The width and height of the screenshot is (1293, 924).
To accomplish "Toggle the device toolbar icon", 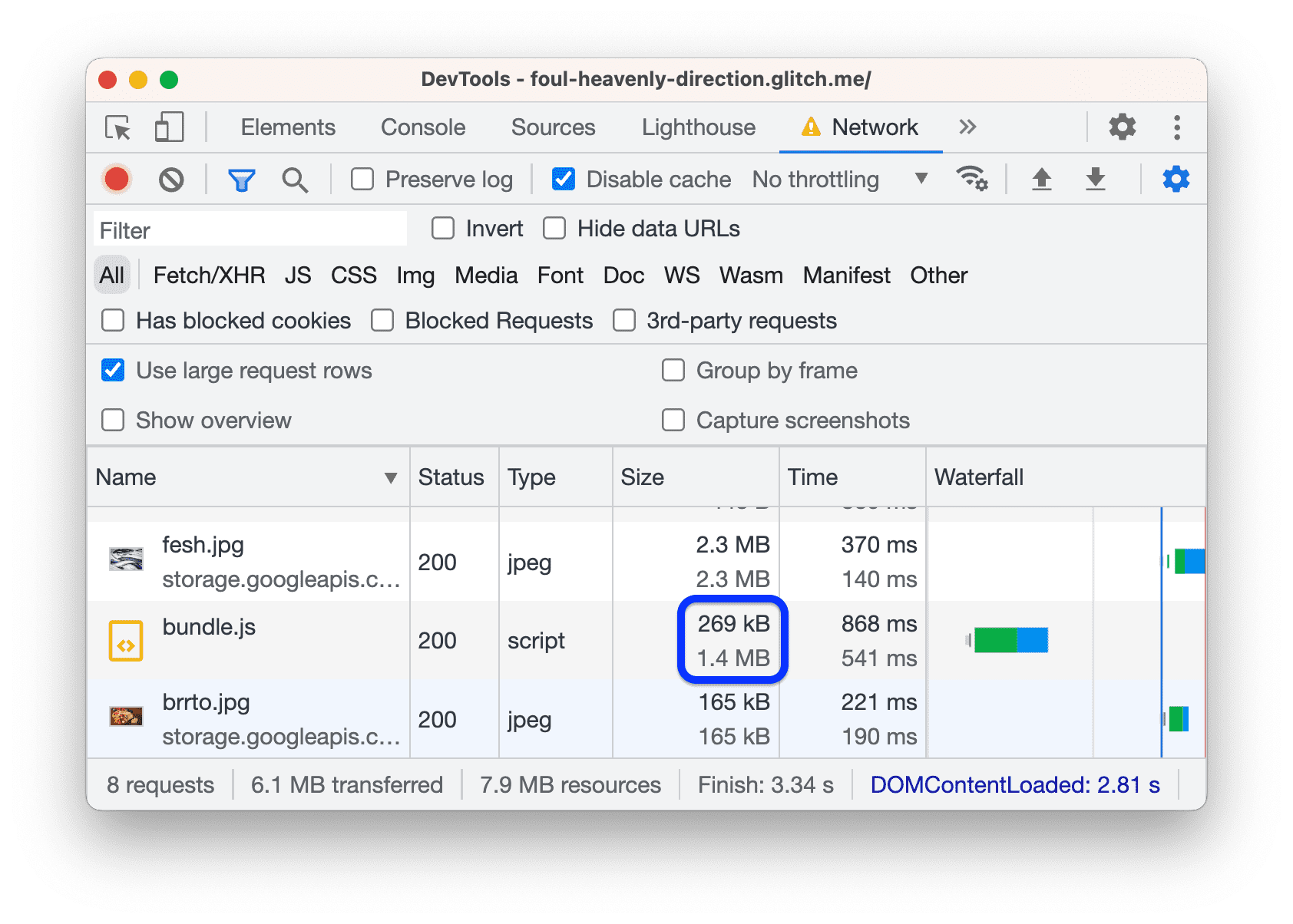I will coord(169,127).
